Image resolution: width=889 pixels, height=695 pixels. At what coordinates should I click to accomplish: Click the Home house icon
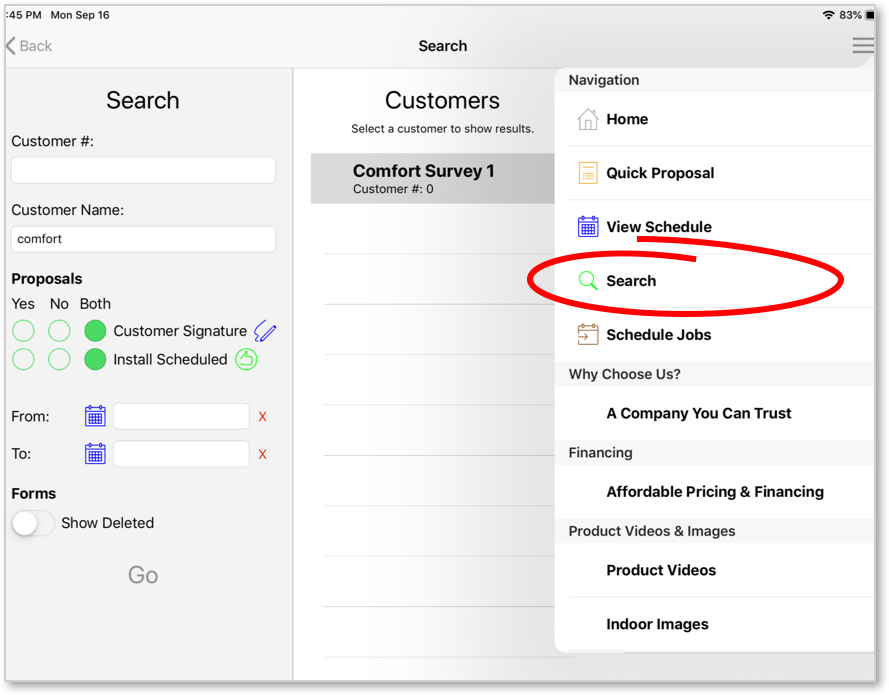tap(588, 119)
